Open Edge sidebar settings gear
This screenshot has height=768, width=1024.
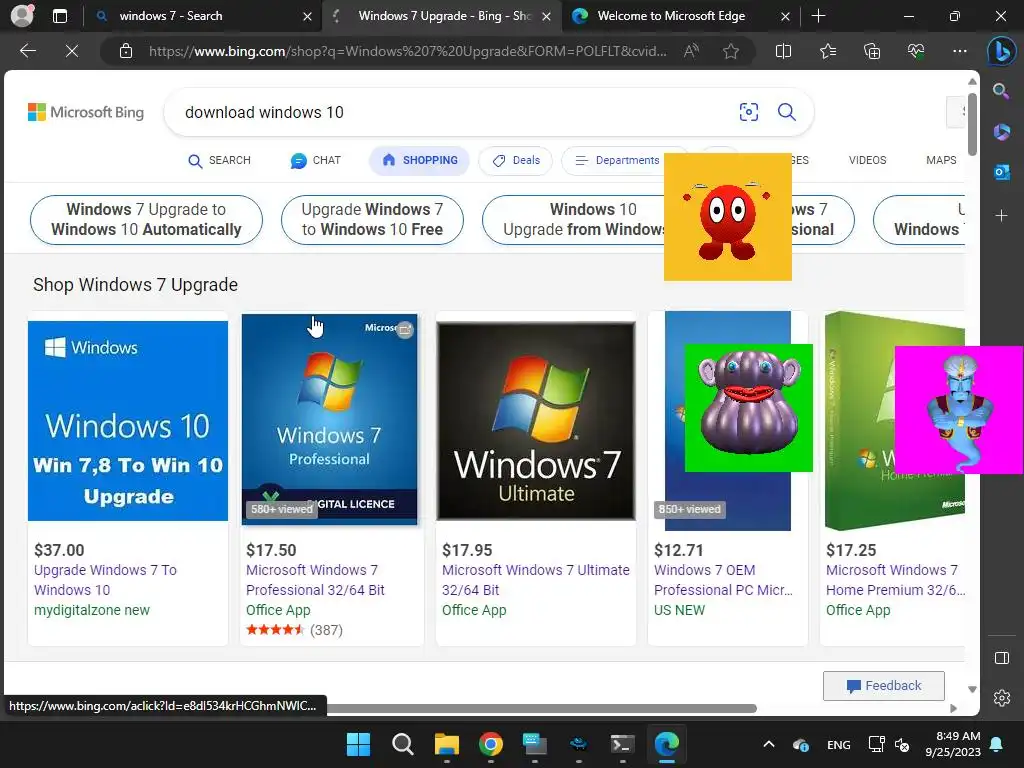coord(1001,698)
